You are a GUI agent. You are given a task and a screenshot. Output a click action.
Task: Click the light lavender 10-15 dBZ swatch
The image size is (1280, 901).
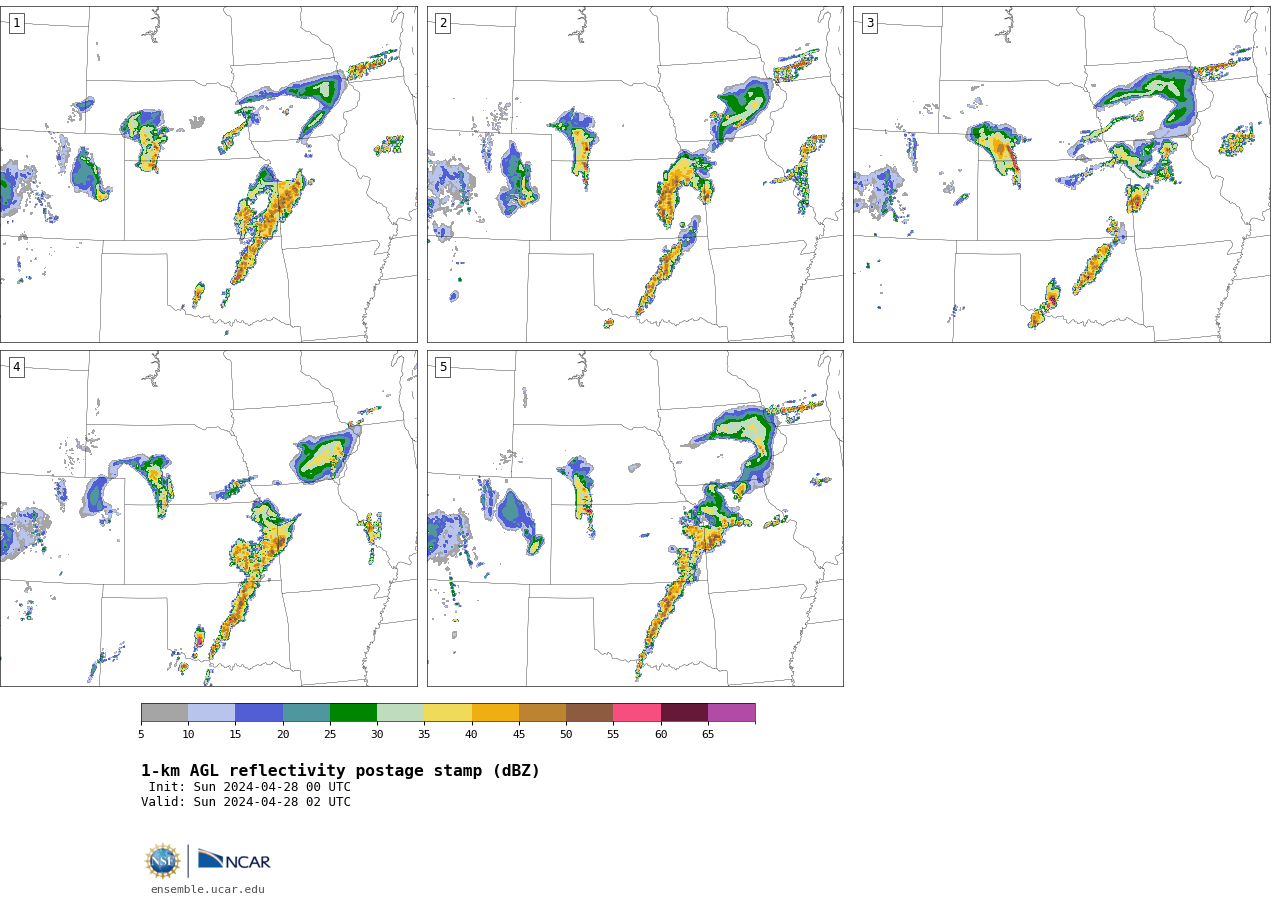212,713
